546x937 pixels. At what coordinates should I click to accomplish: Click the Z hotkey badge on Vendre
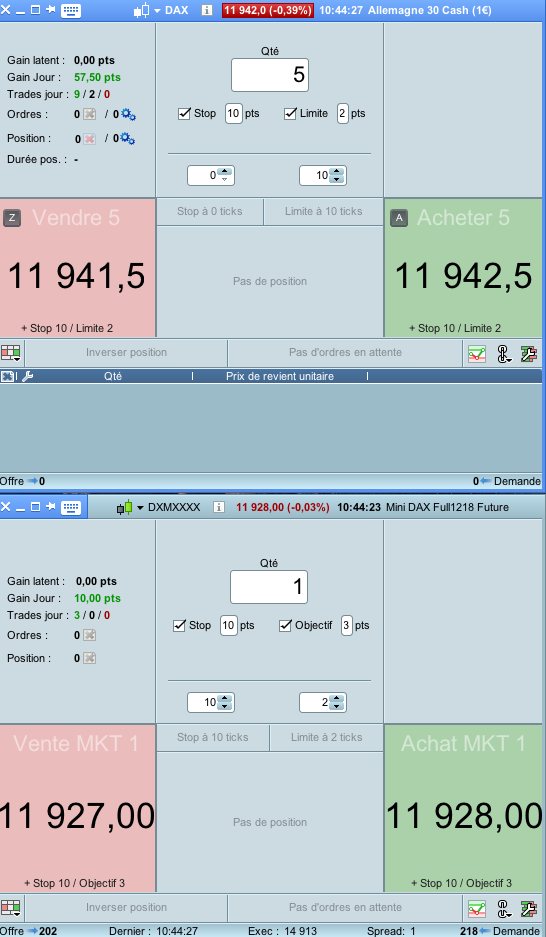12,218
